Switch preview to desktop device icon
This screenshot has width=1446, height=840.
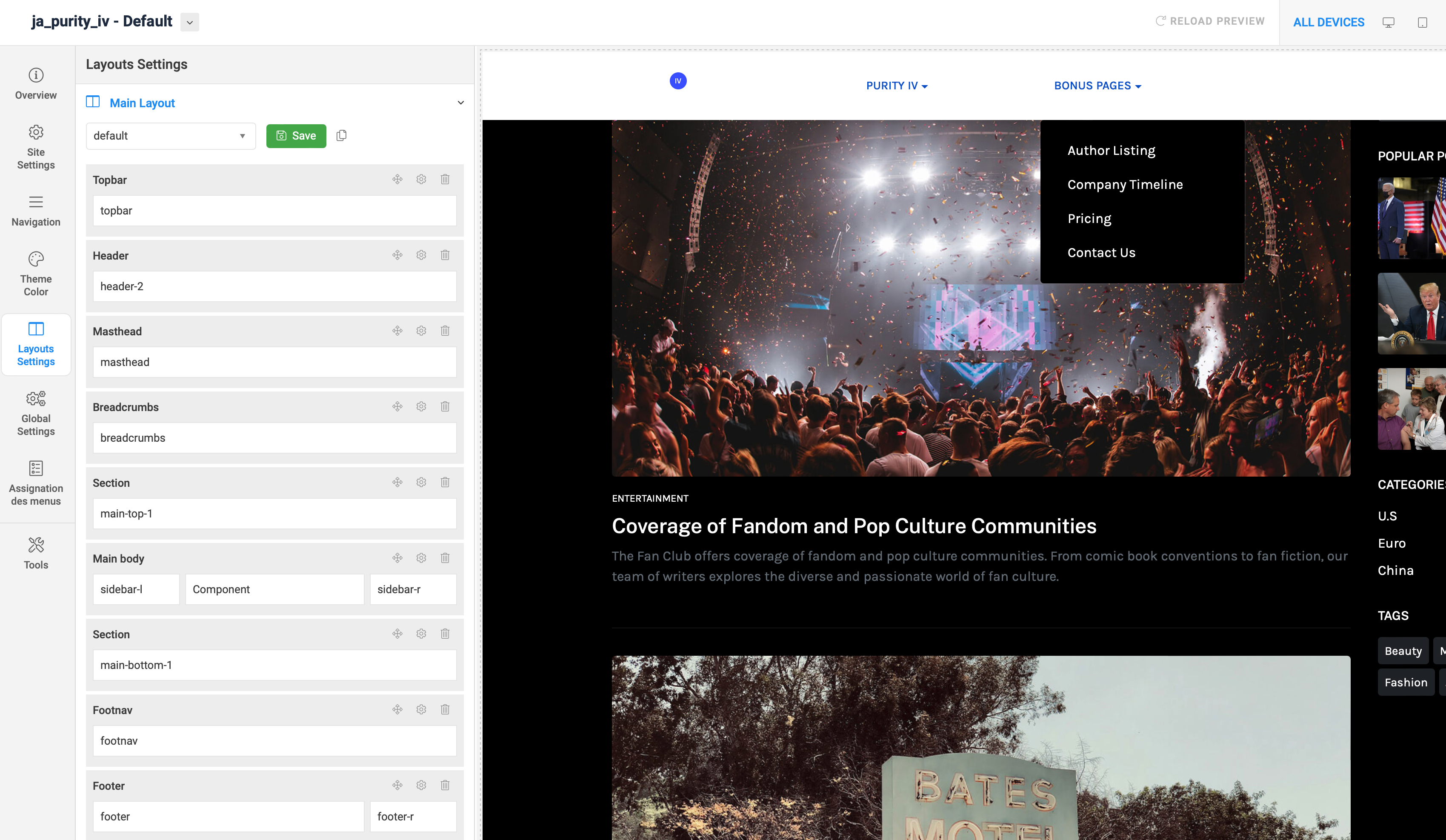click(1388, 23)
